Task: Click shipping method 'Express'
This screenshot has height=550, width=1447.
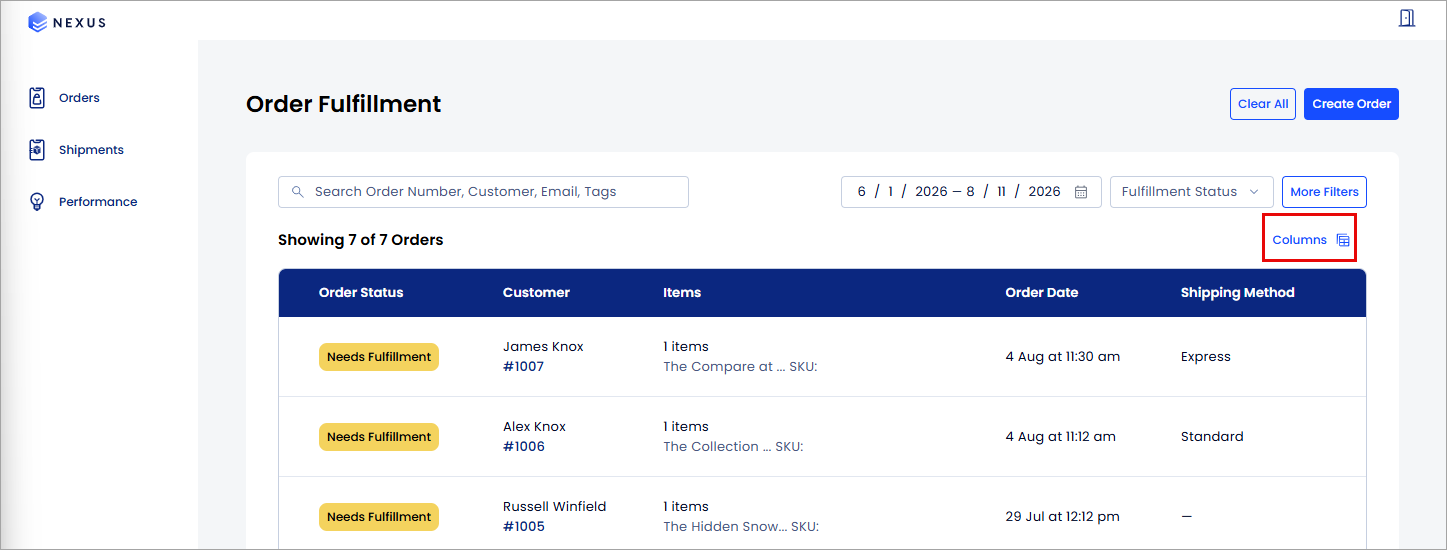Action: click(x=1206, y=357)
